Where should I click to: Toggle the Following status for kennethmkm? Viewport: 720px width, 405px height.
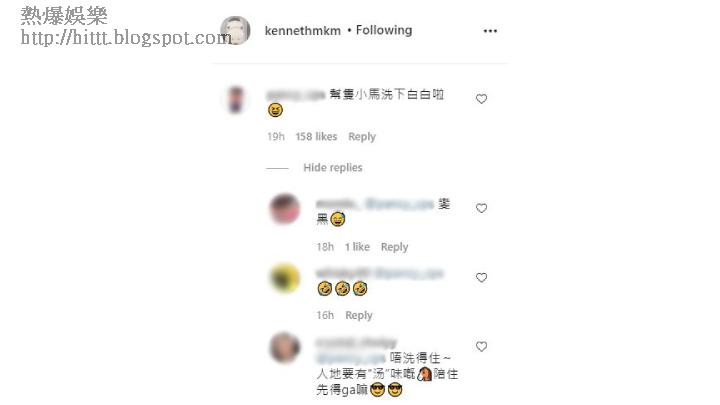point(384,30)
